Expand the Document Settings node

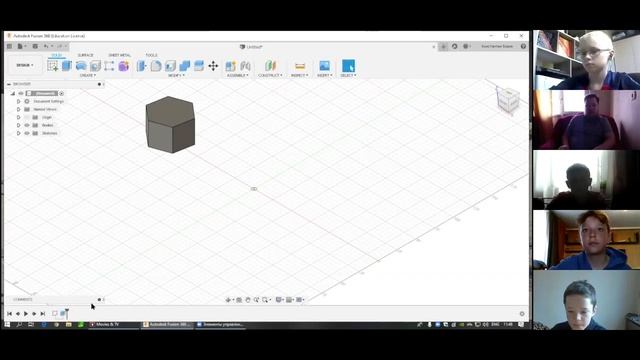pos(18,101)
